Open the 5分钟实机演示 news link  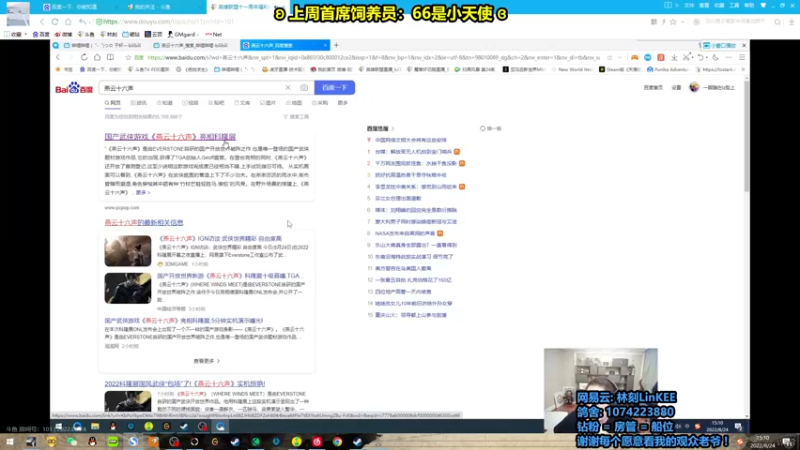[x=184, y=320]
